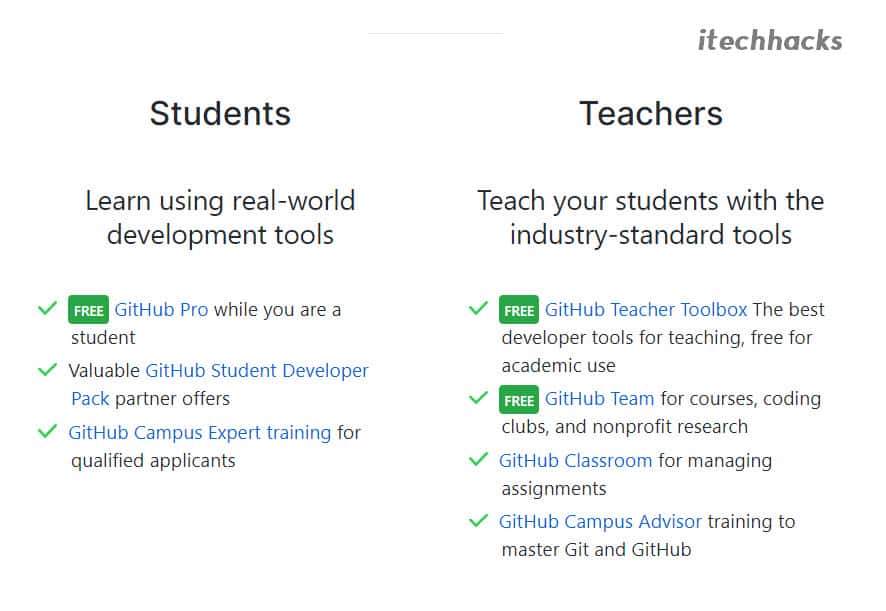Click the Teachers heading
The width and height of the screenshot is (886, 611).
point(651,114)
